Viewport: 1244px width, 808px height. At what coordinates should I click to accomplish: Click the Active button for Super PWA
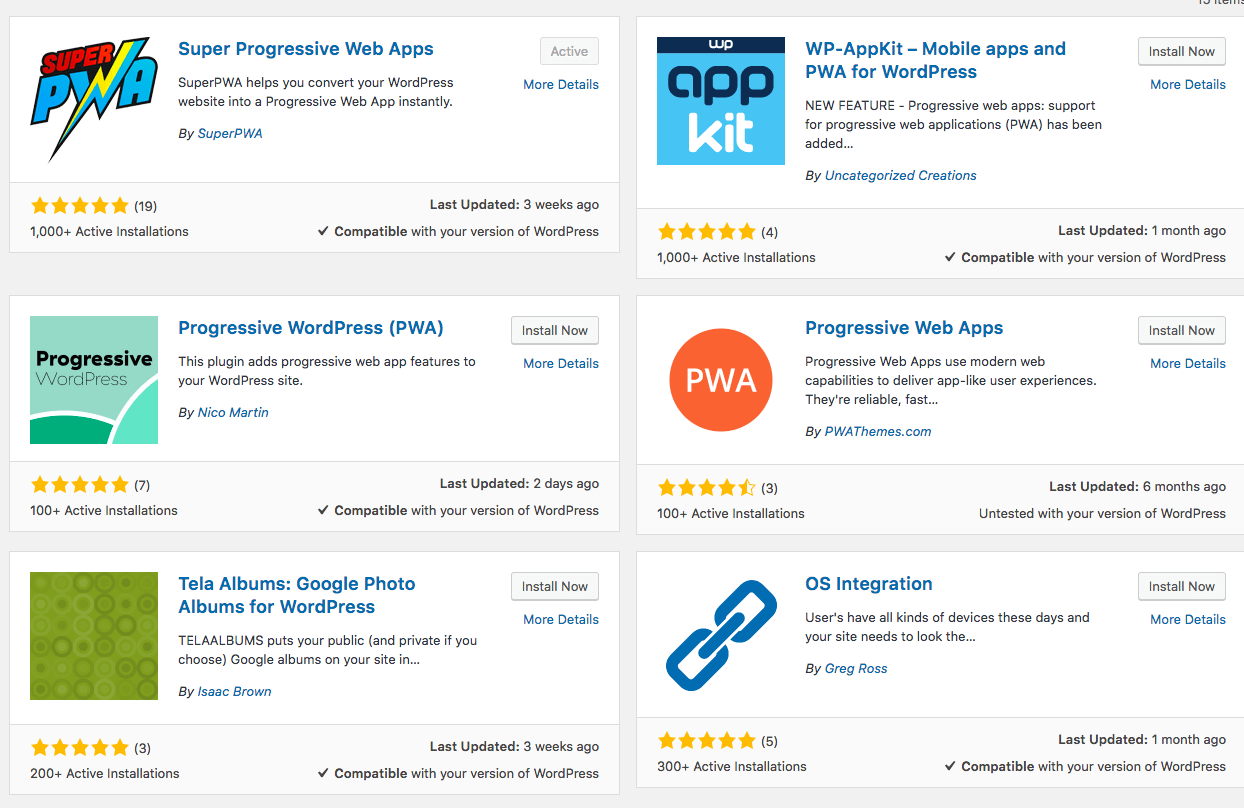click(x=569, y=52)
